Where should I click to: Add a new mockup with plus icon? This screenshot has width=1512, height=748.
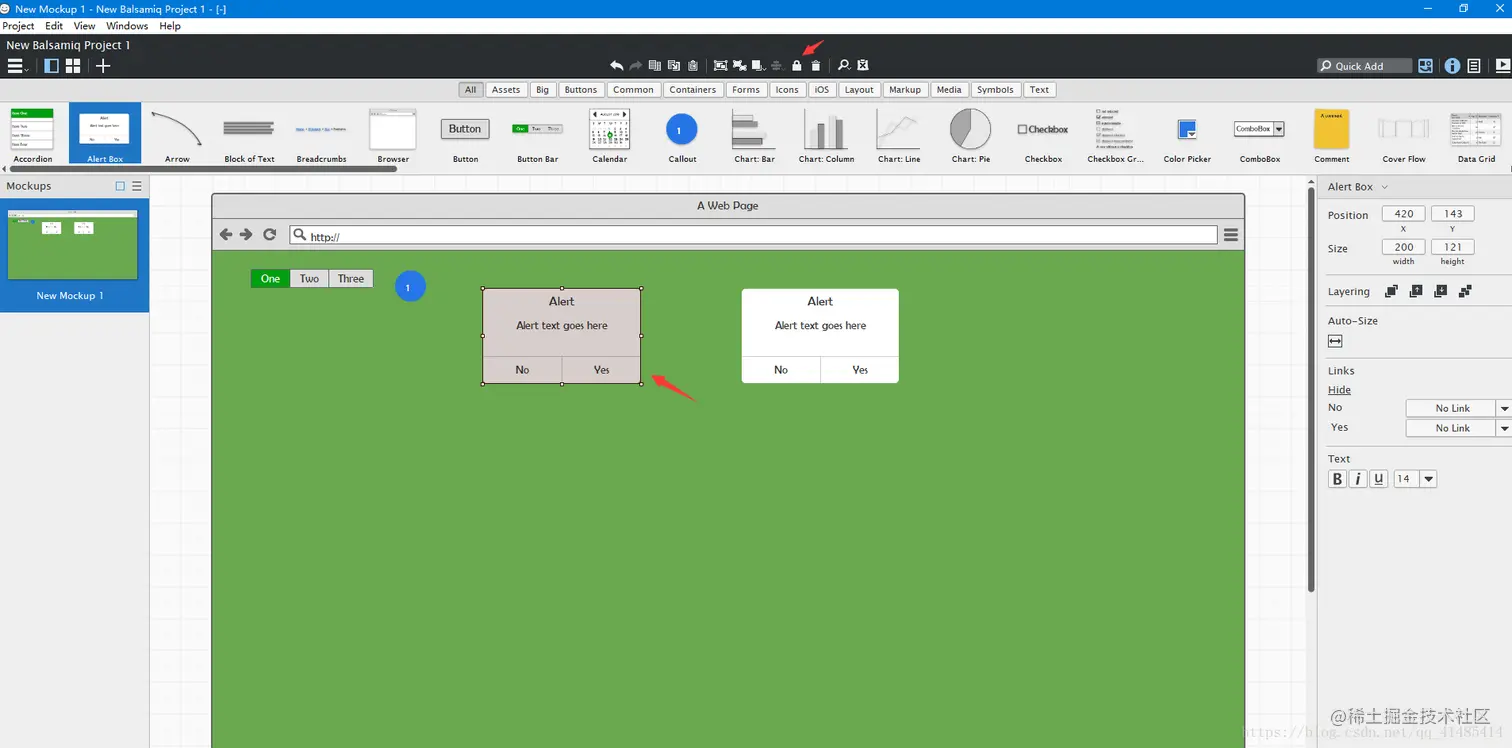pos(103,66)
